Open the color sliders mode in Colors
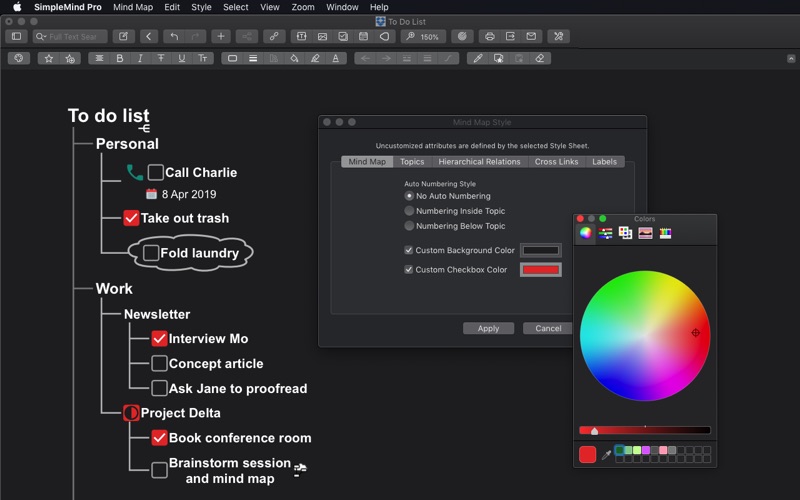Image resolution: width=800 pixels, height=500 pixels. pyautogui.click(x=606, y=233)
